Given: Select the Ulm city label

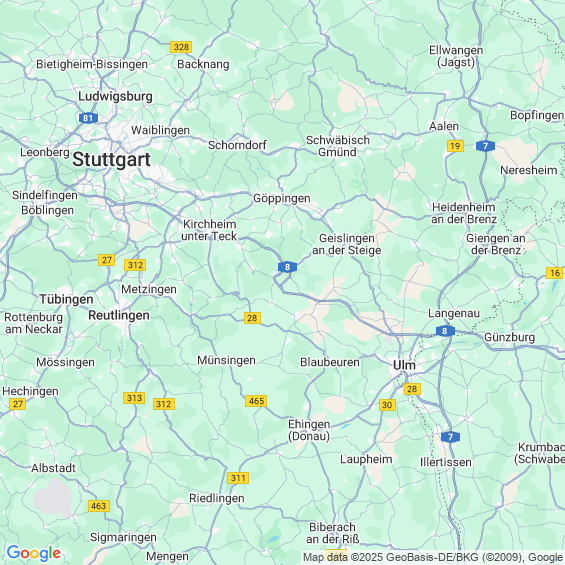Looking at the screenshot, I should 404,365.
